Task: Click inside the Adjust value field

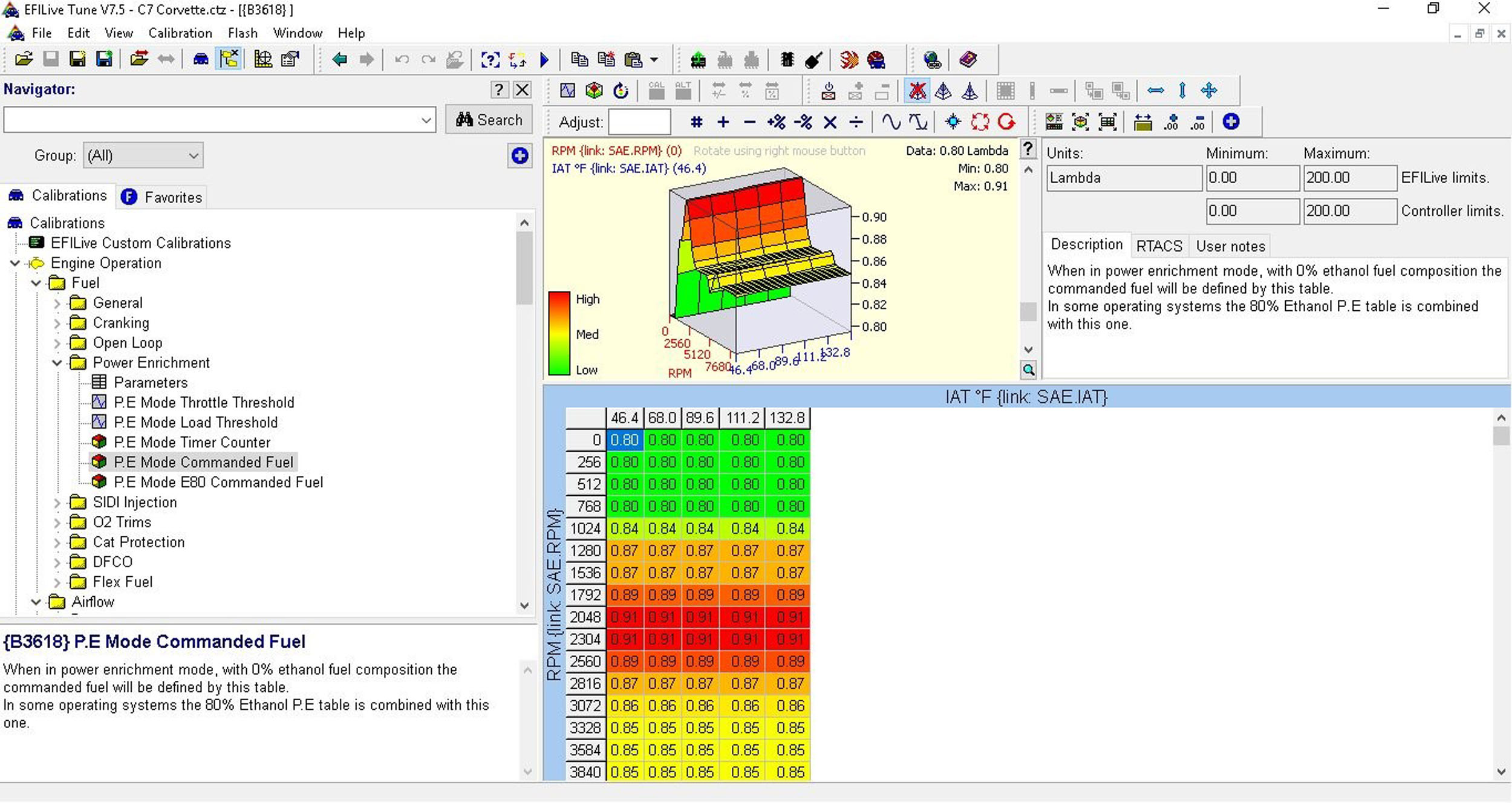Action: (639, 122)
